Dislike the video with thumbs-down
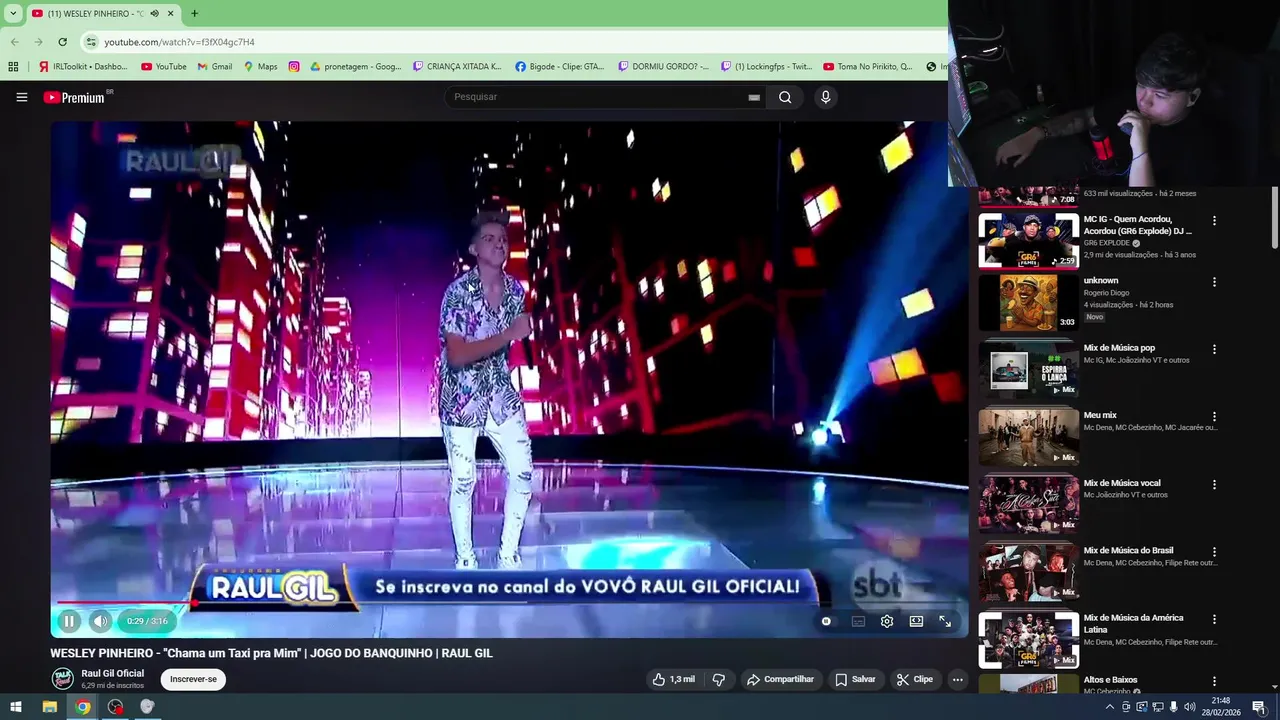This screenshot has width=1280, height=720. pos(718,679)
